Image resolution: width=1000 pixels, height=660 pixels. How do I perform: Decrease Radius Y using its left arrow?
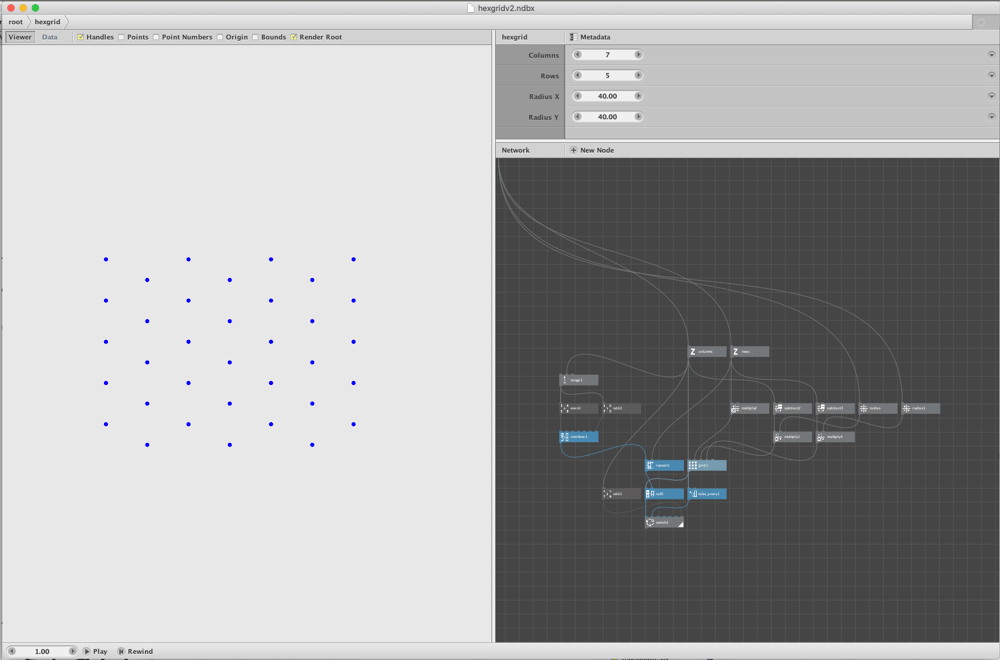pos(578,117)
